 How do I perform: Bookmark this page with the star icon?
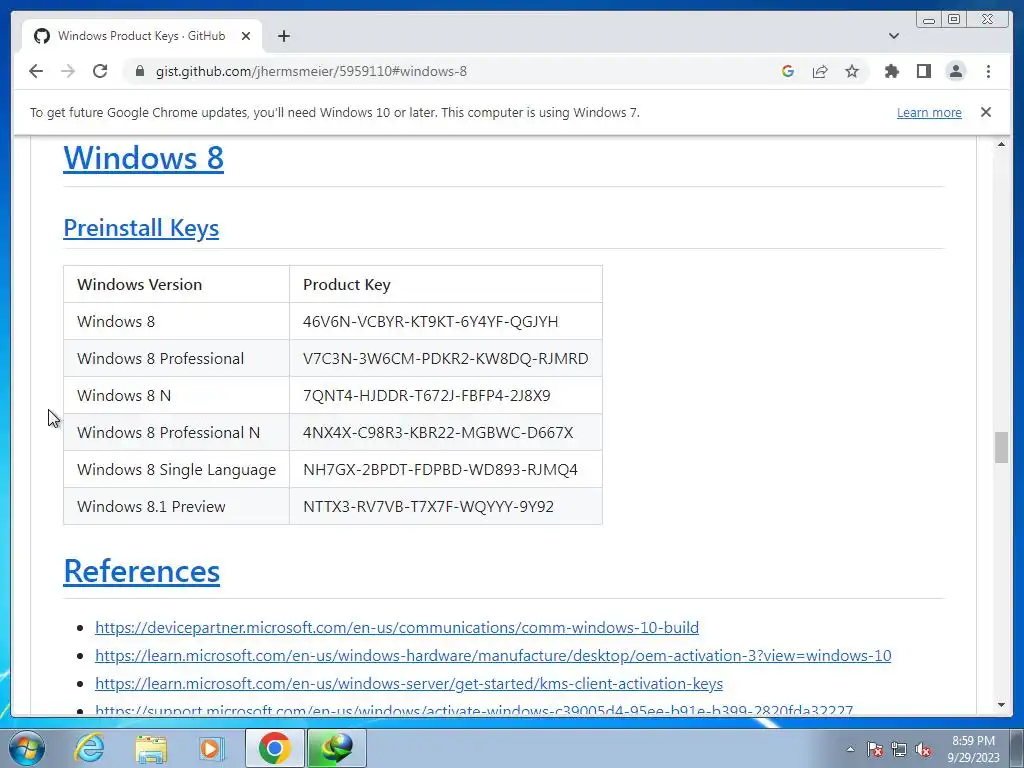[852, 71]
